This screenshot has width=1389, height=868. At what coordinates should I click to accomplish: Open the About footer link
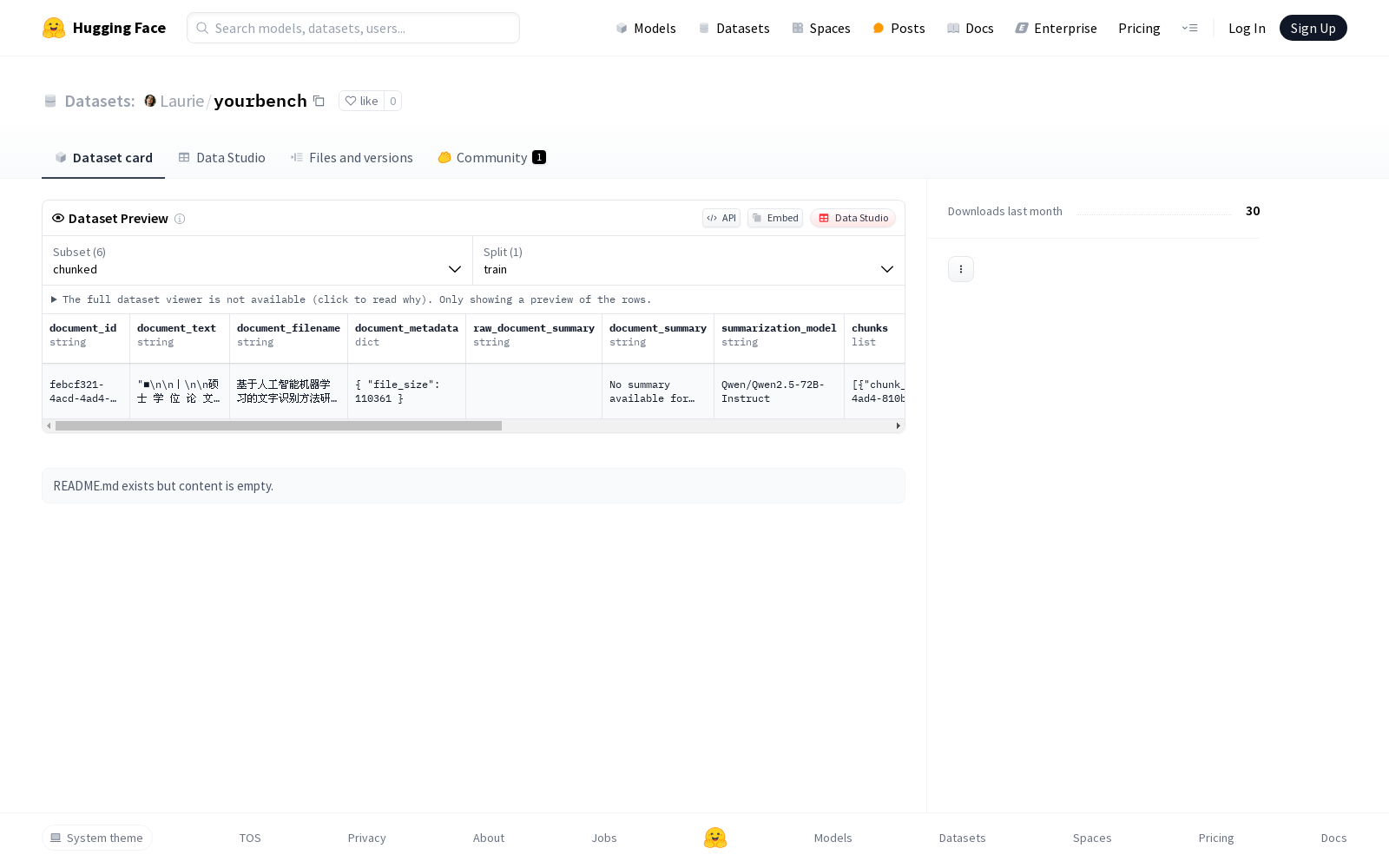pyautogui.click(x=489, y=838)
